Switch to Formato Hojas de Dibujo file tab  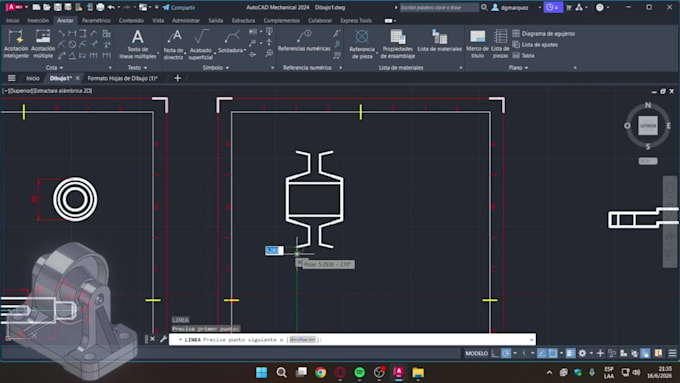tap(122, 78)
